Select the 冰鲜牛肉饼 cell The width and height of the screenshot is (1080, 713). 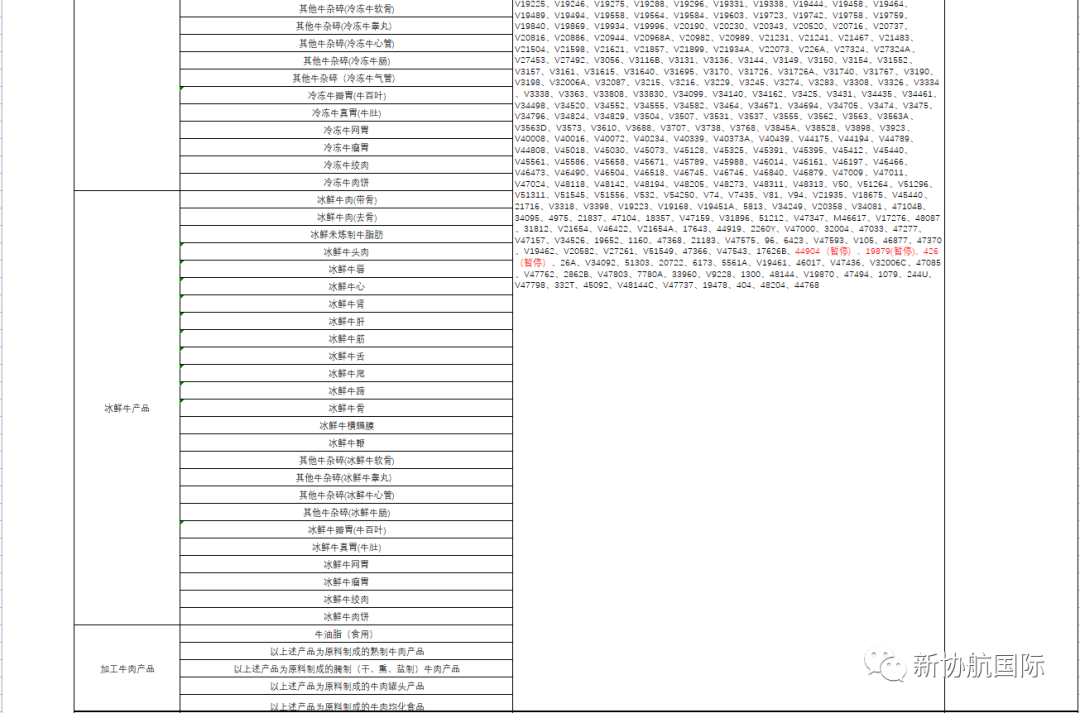click(x=346, y=617)
